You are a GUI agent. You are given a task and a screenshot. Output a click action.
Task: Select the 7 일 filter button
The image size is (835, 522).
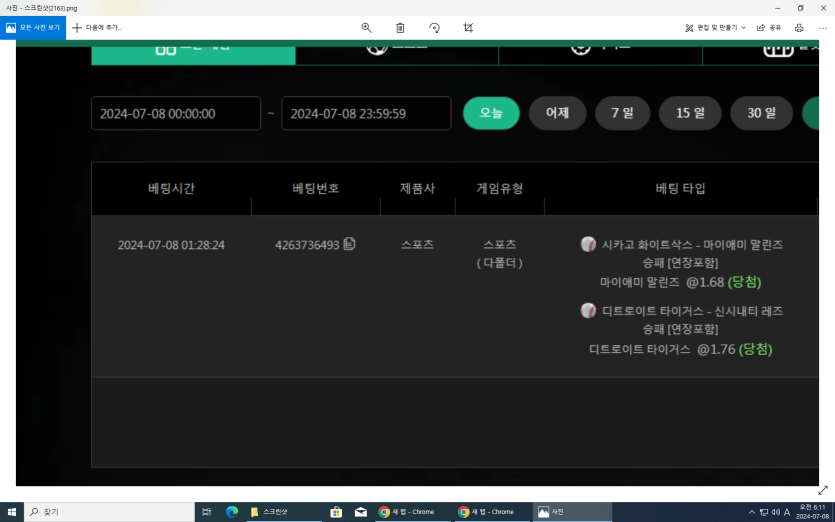tap(623, 113)
